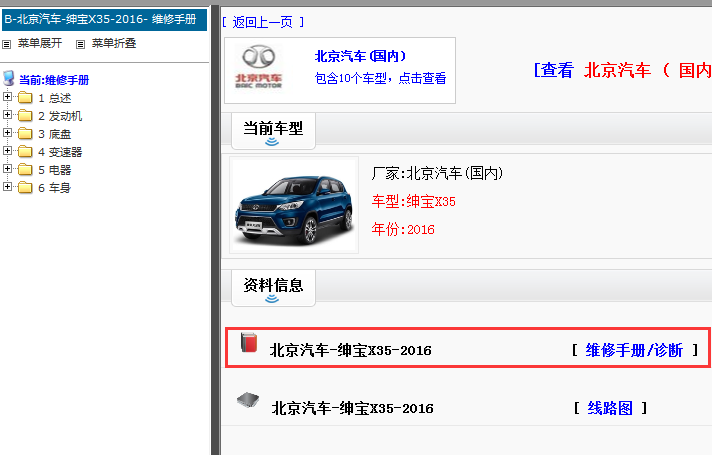Click the blue 绅宝X35 car thumbnail
This screenshot has height=455, width=712.
pos(294,205)
